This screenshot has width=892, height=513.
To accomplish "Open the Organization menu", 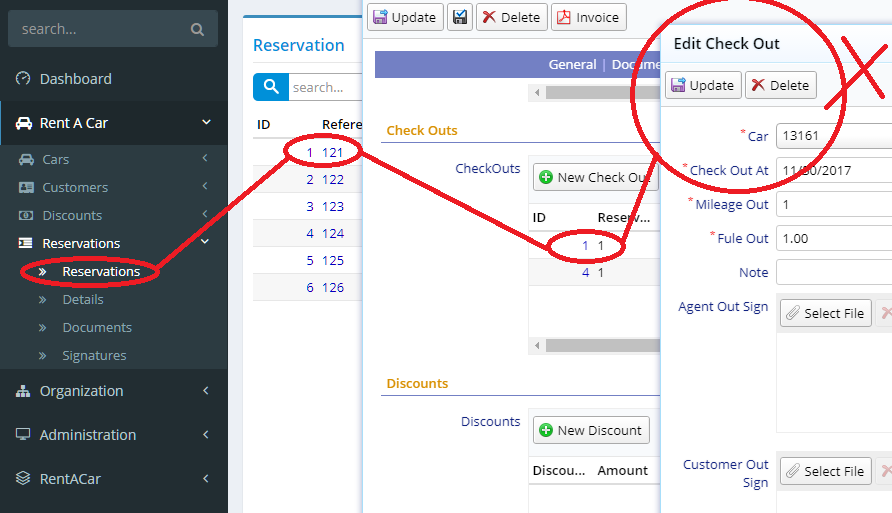I will [x=81, y=391].
